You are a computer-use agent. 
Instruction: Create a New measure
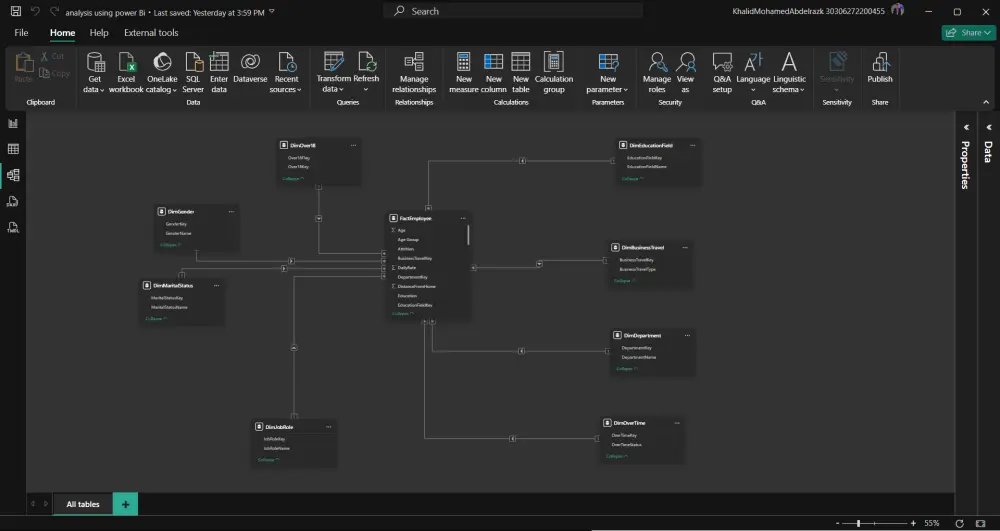coord(464,73)
